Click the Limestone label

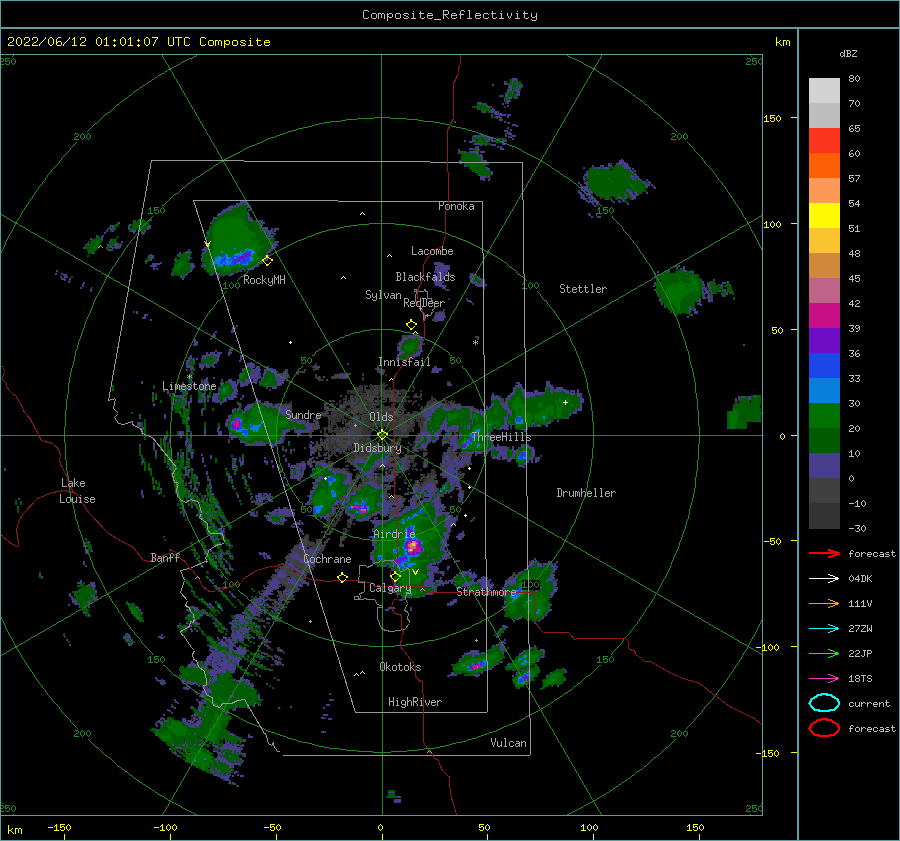[x=189, y=386]
